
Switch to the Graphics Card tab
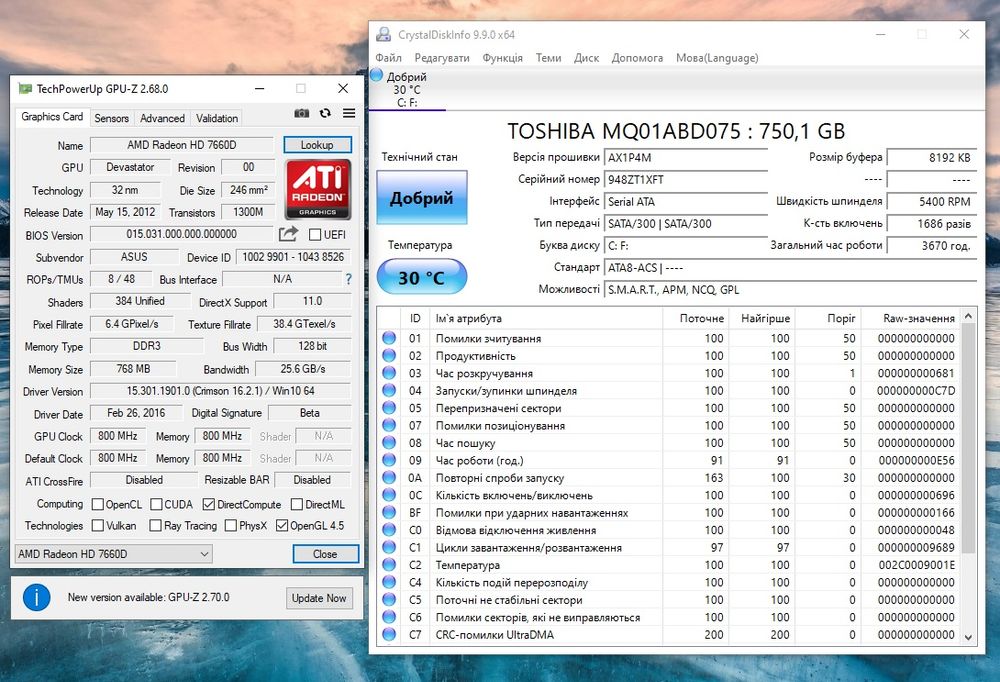(52, 117)
